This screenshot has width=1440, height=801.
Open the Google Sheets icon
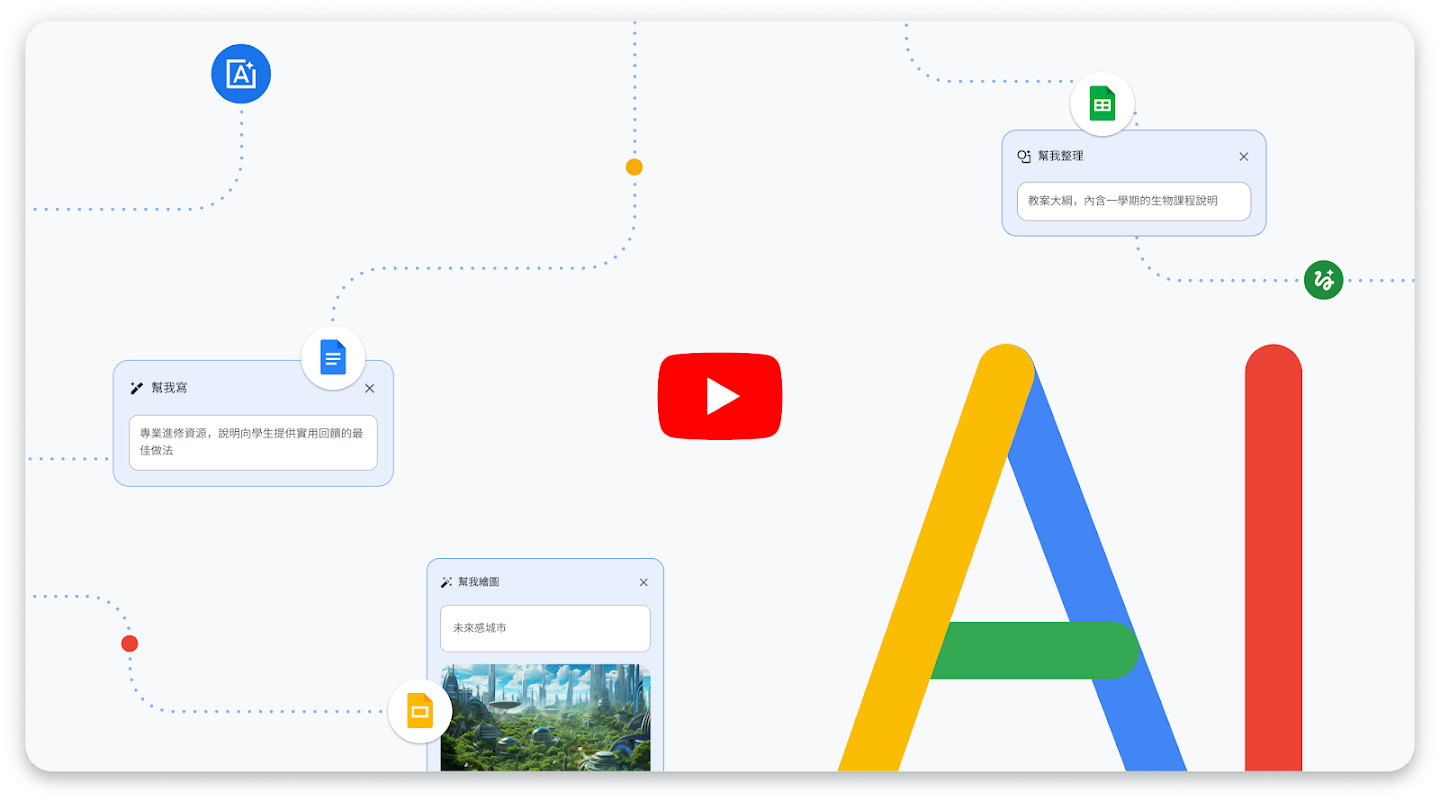pyautogui.click(x=1101, y=104)
